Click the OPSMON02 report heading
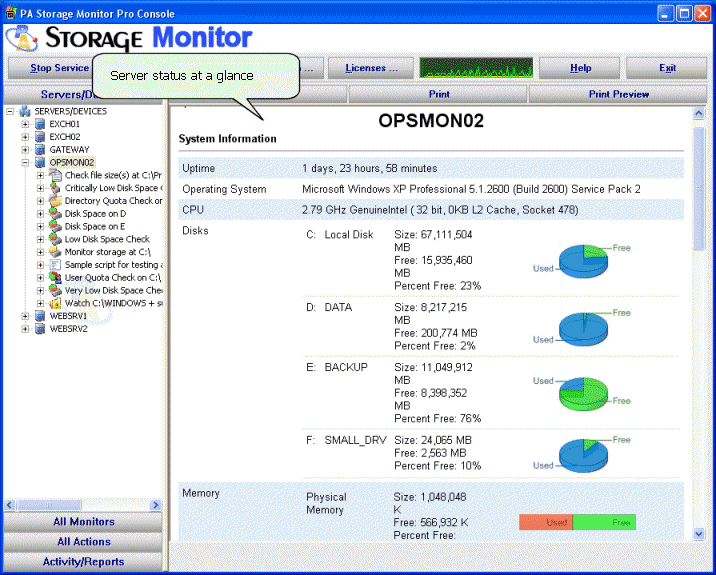The width and height of the screenshot is (716, 575). pos(431,121)
